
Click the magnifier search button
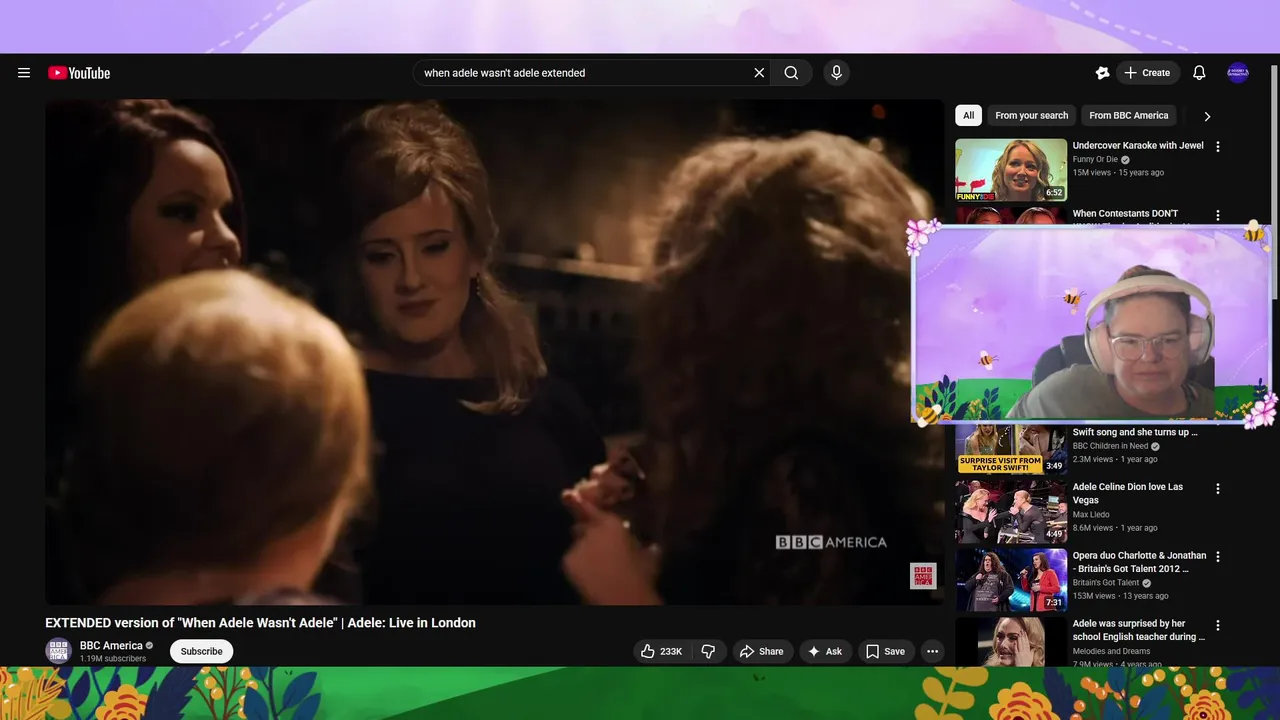(x=791, y=73)
